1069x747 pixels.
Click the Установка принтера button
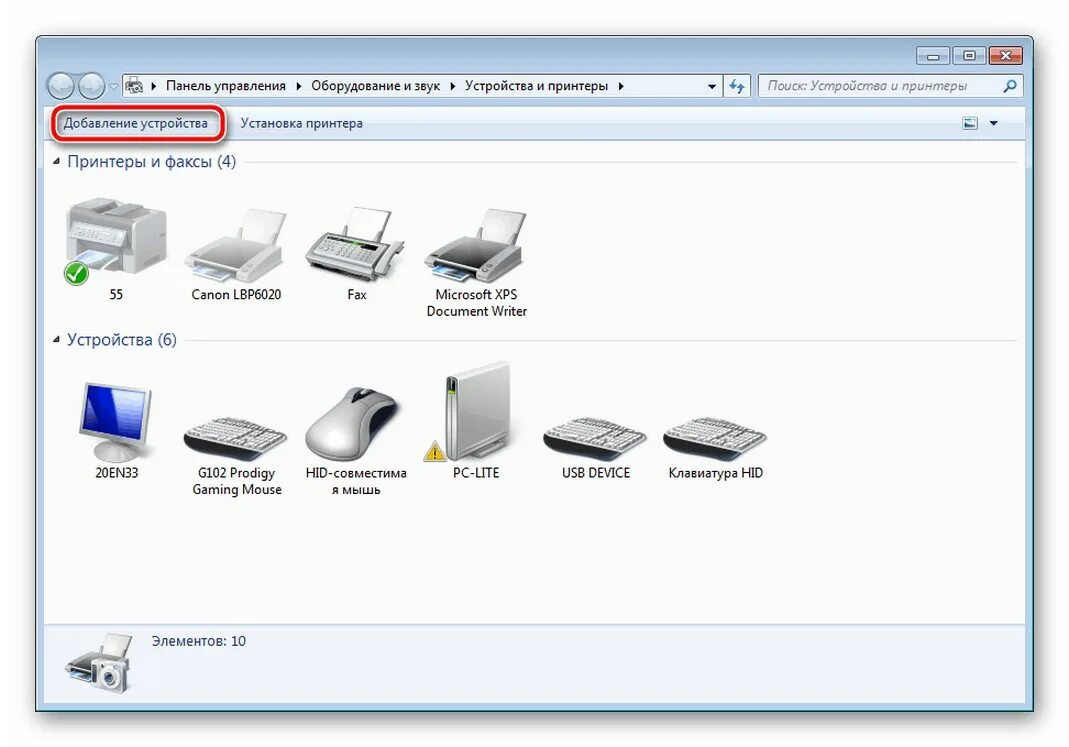[x=300, y=122]
